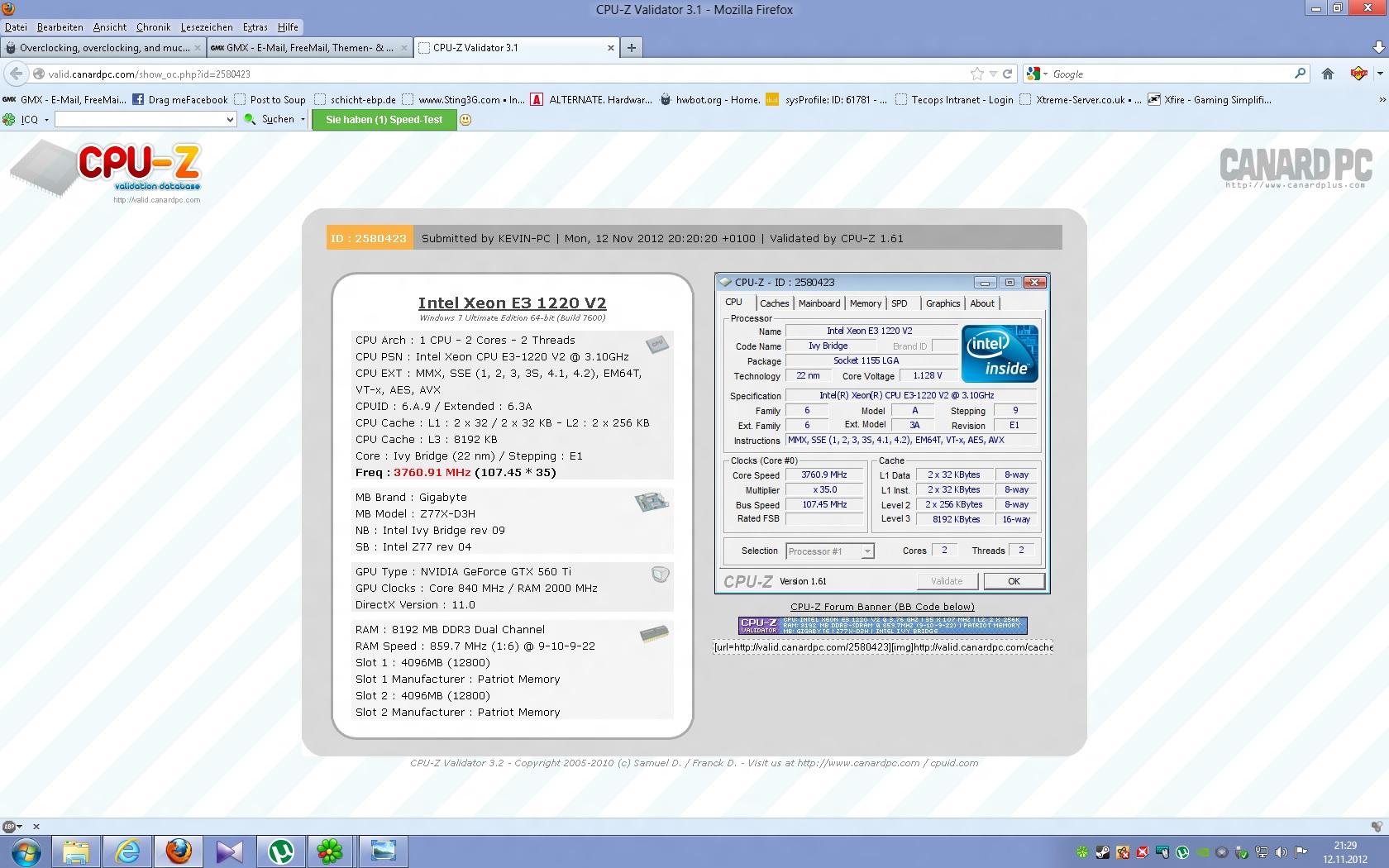Reload the CPU-Z Validator page

[x=1008, y=74]
